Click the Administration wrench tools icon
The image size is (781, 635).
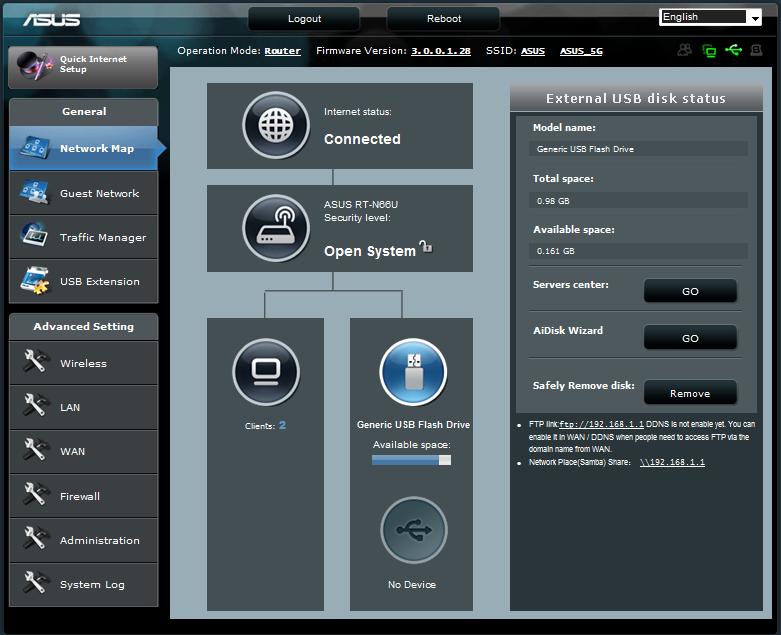pos(35,538)
